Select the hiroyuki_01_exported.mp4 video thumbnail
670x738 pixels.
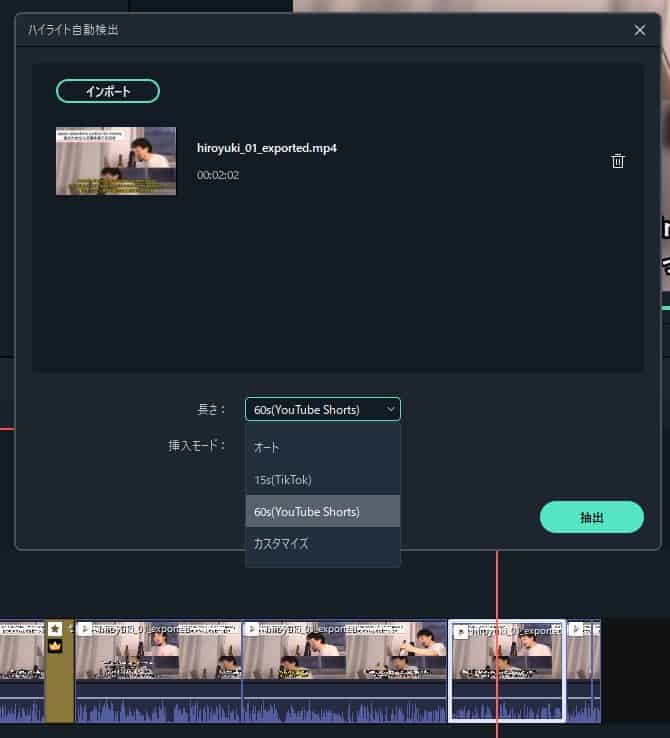(116, 161)
